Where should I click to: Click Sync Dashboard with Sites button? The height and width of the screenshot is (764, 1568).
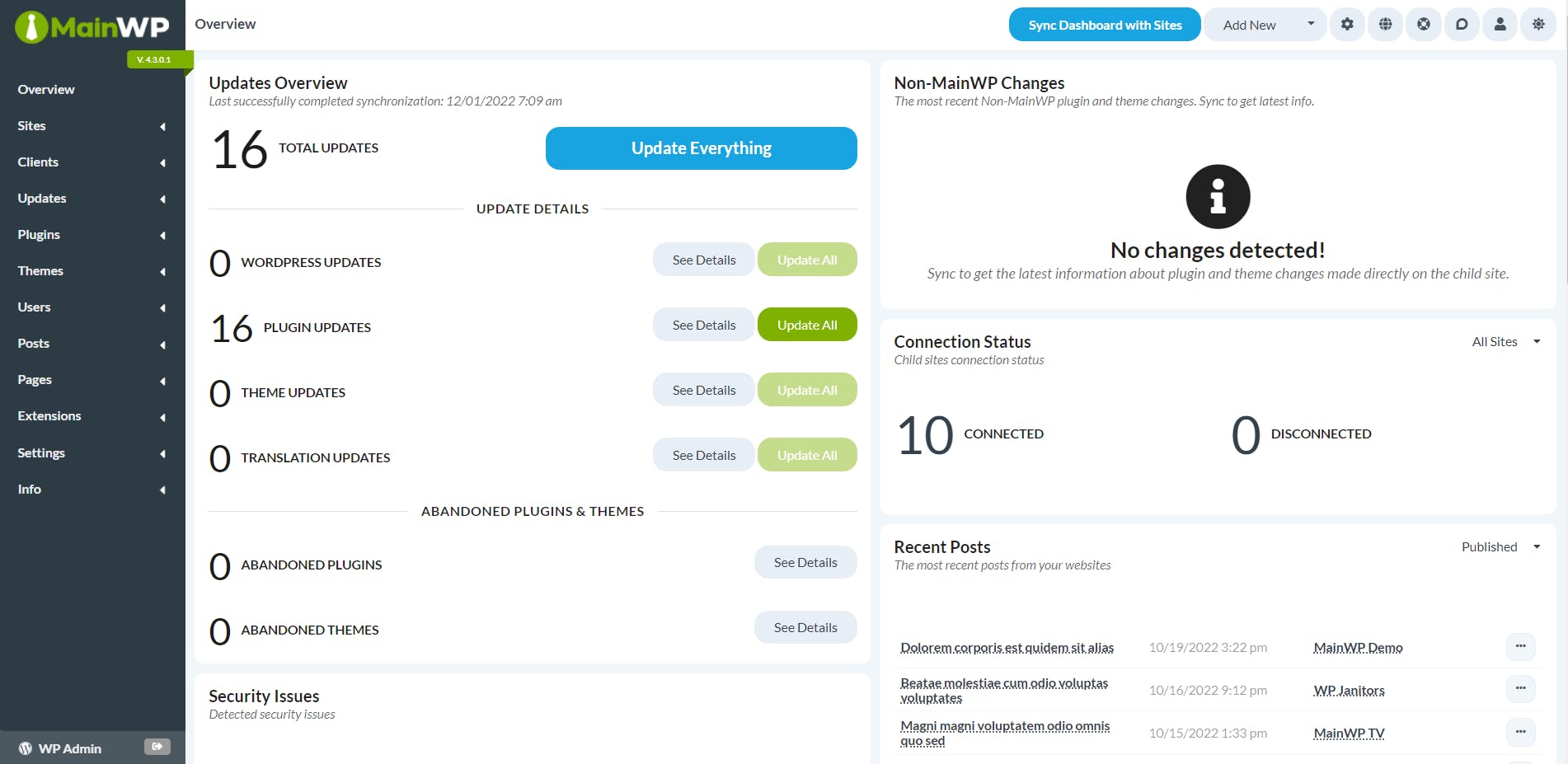coord(1105,25)
